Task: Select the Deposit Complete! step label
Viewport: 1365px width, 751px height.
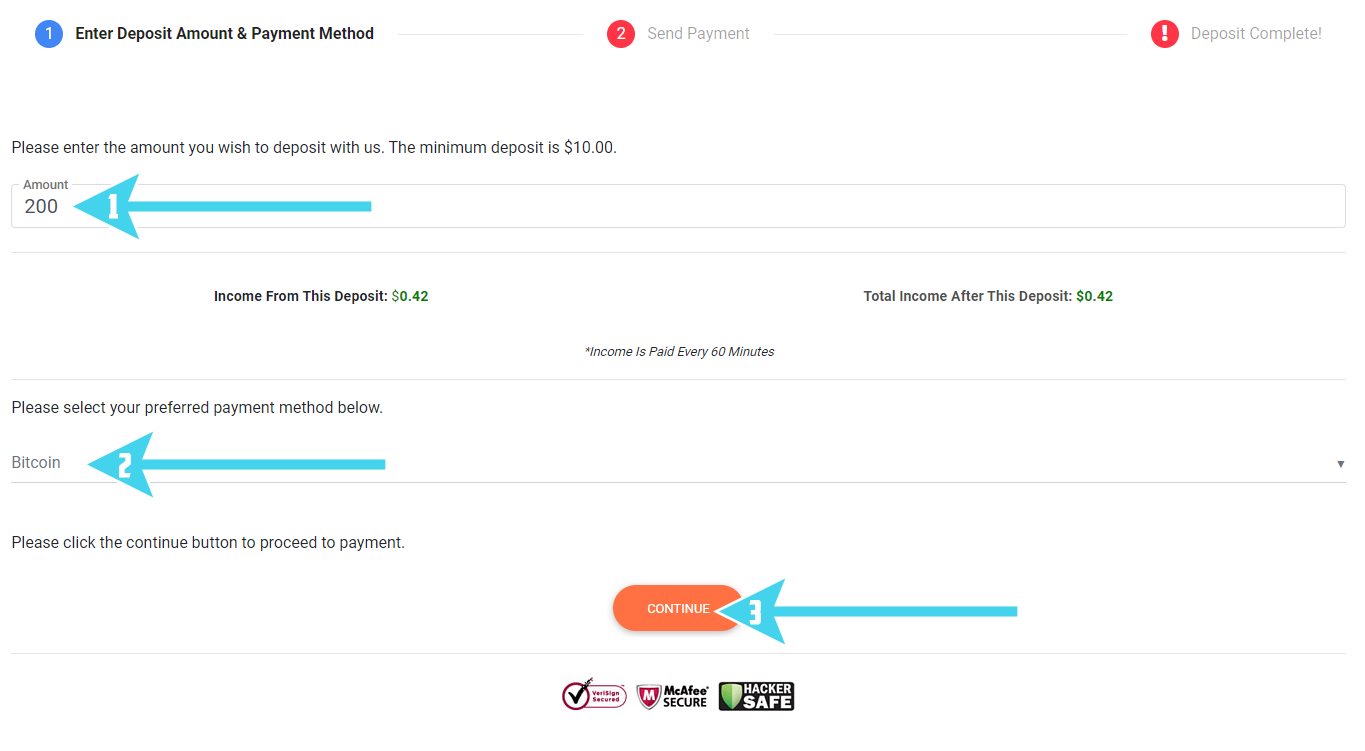Action: click(x=1256, y=34)
